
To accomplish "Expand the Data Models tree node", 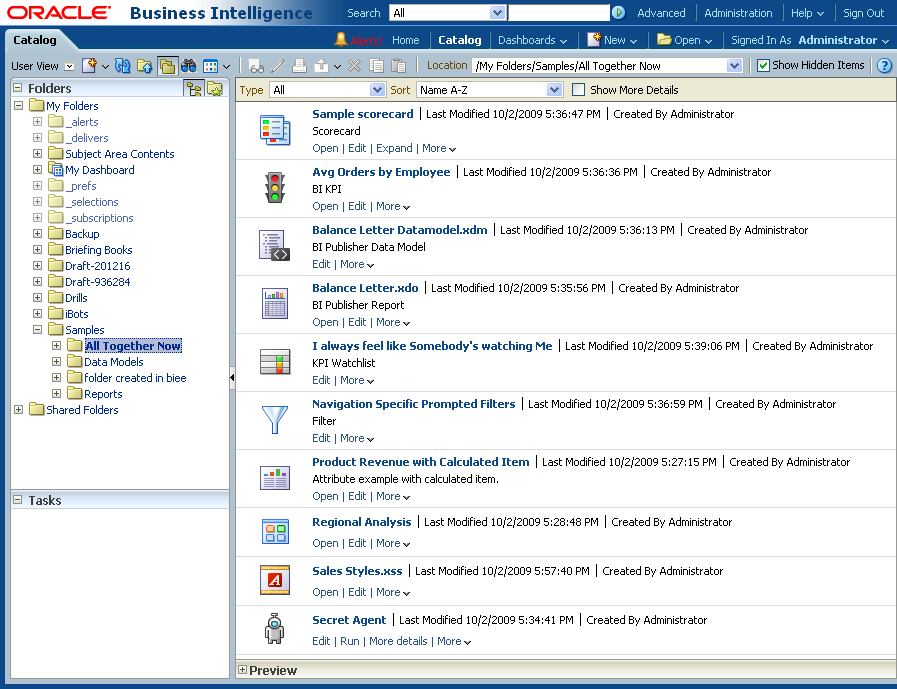I will click(x=56, y=362).
